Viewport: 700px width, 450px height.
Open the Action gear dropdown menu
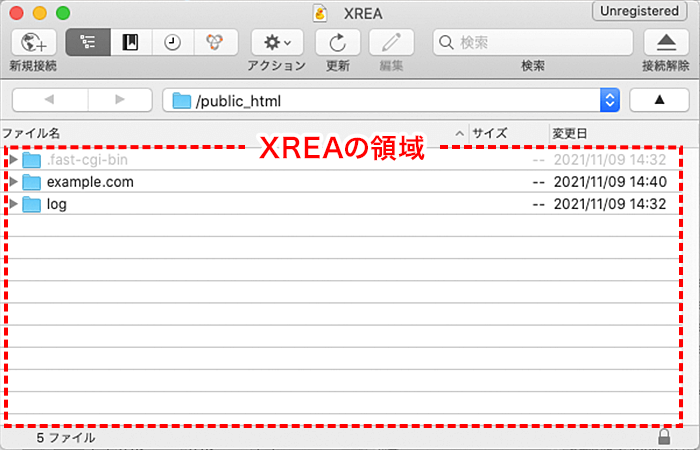277,42
